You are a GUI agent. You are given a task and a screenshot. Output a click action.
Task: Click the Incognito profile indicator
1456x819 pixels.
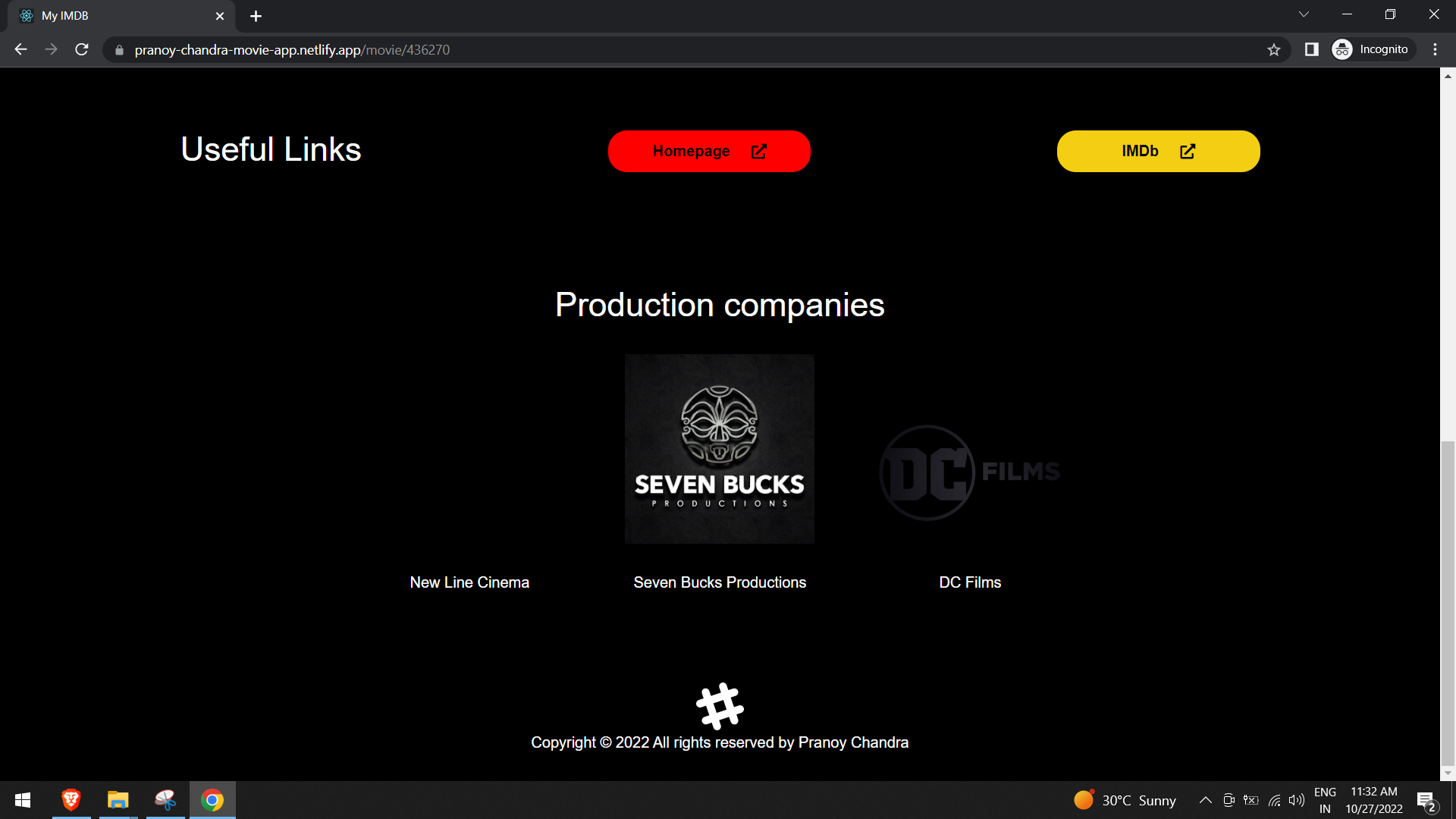[1373, 49]
